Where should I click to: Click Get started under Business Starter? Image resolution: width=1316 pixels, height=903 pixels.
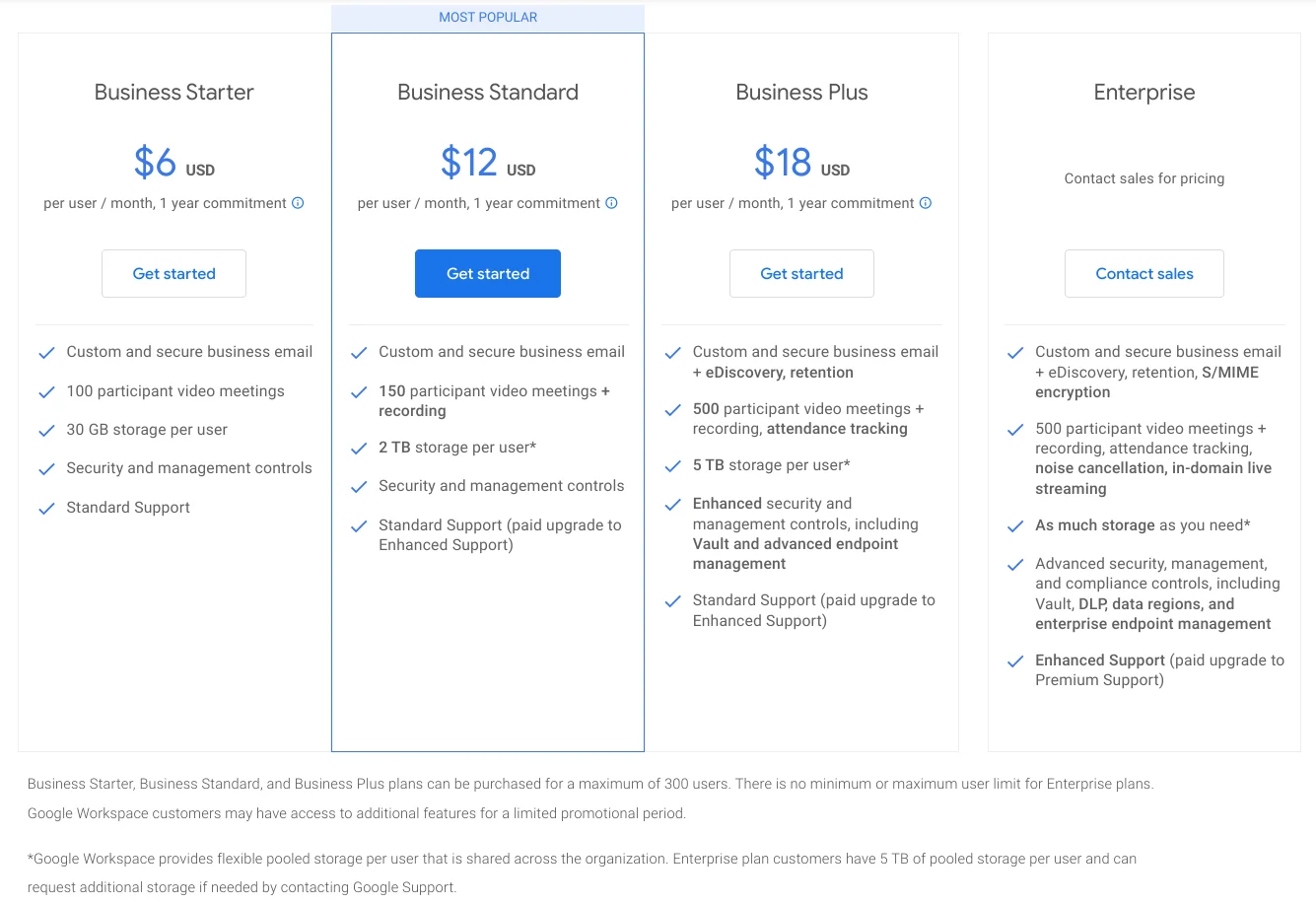tap(173, 273)
